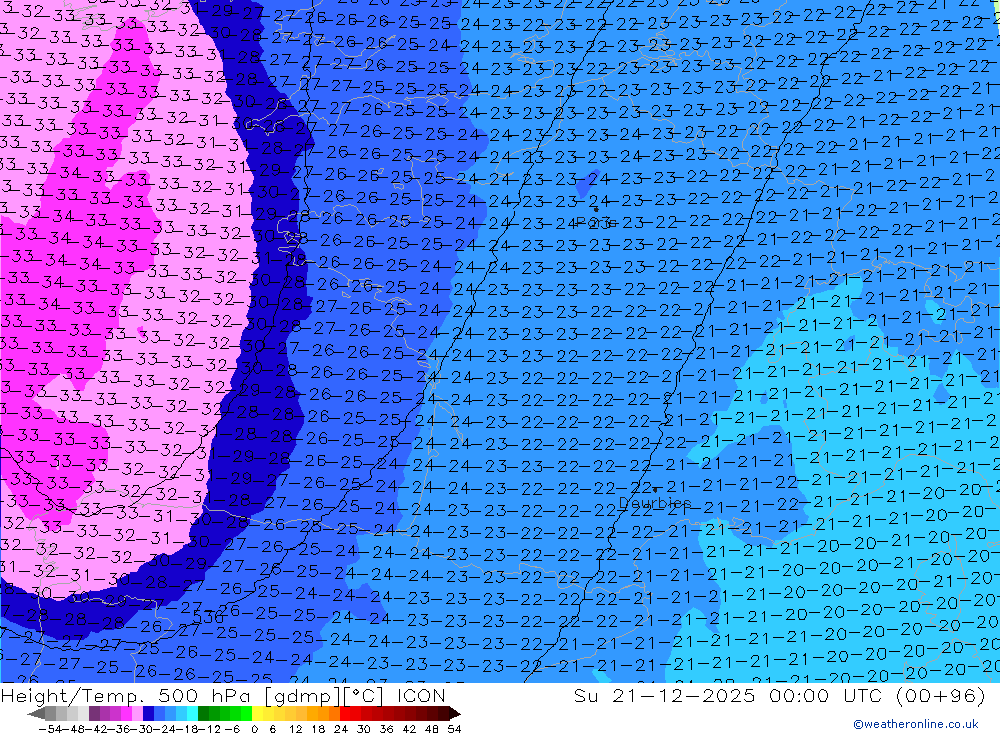Click the Deurbies city label on map
The width and height of the screenshot is (1000, 733).
tap(655, 503)
